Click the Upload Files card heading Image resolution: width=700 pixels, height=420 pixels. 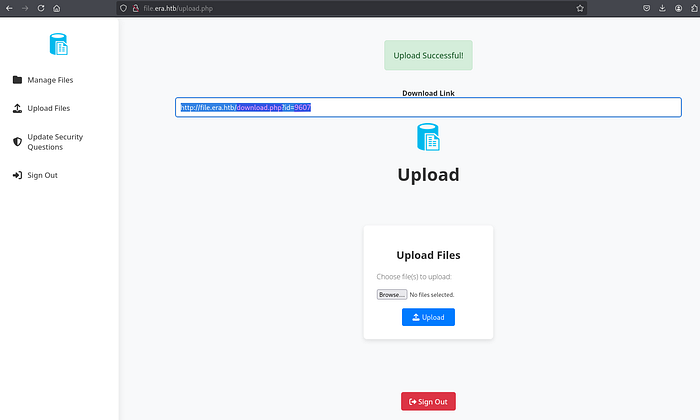pyautogui.click(x=428, y=255)
